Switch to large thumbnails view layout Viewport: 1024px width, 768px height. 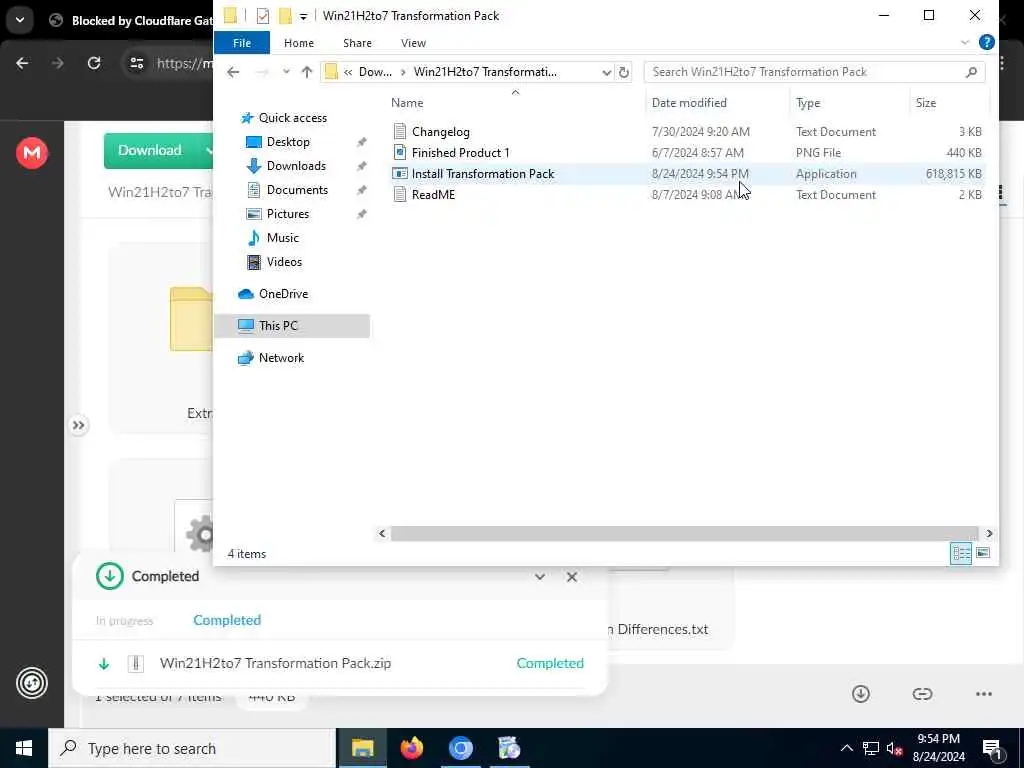click(x=983, y=554)
